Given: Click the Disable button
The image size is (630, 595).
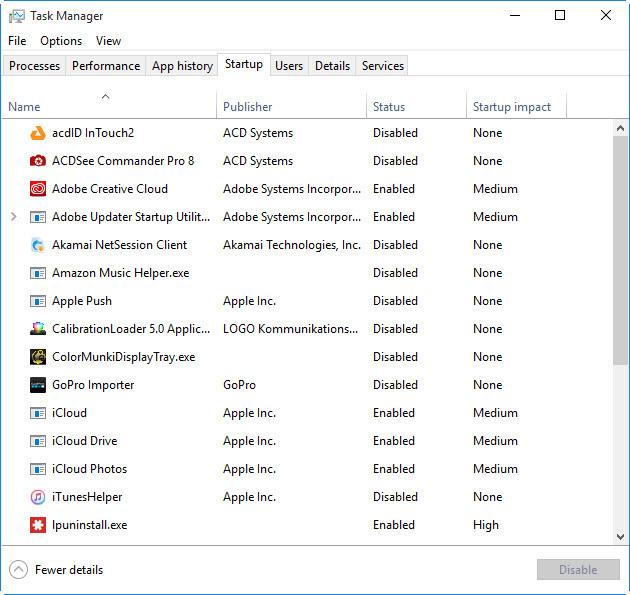Looking at the screenshot, I should click(578, 570).
